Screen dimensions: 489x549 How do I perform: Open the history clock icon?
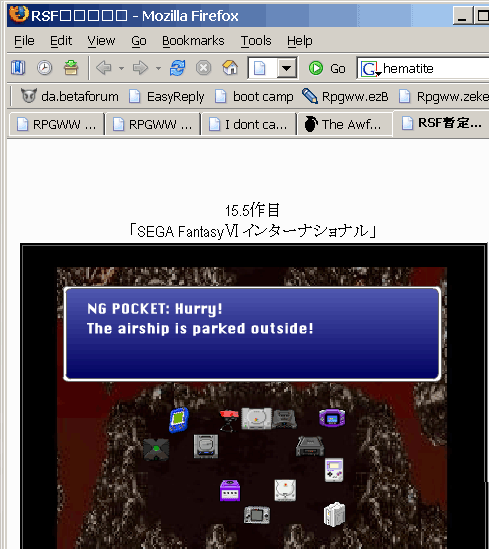(x=44, y=68)
